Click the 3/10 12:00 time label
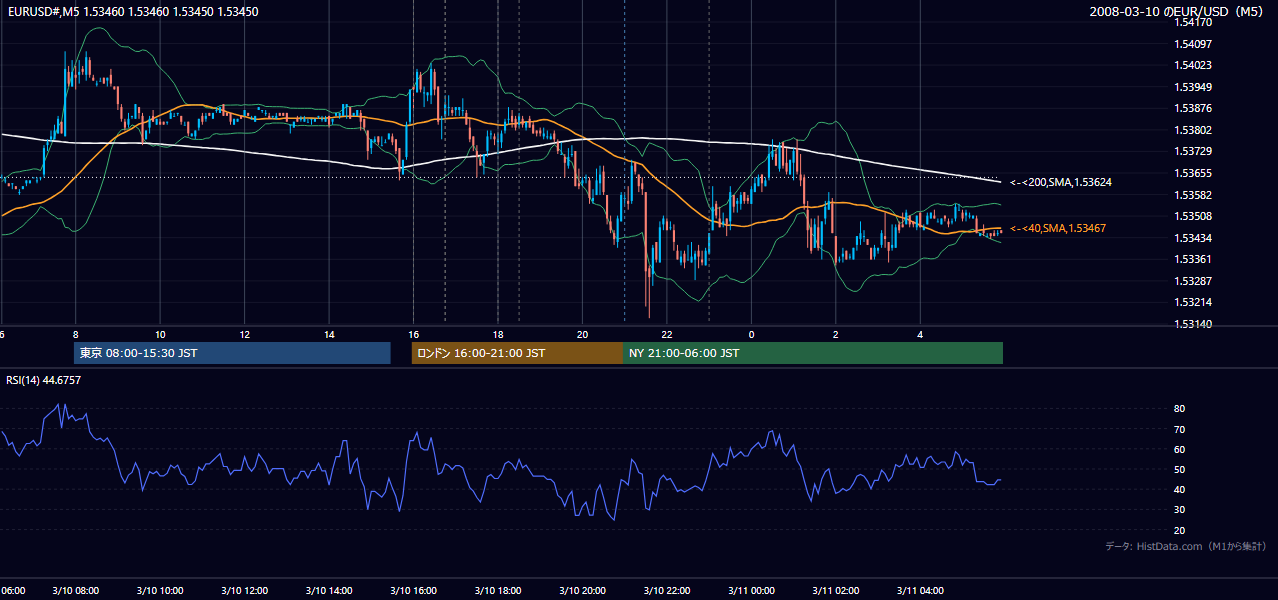The image size is (1278, 600). pyautogui.click(x=245, y=591)
